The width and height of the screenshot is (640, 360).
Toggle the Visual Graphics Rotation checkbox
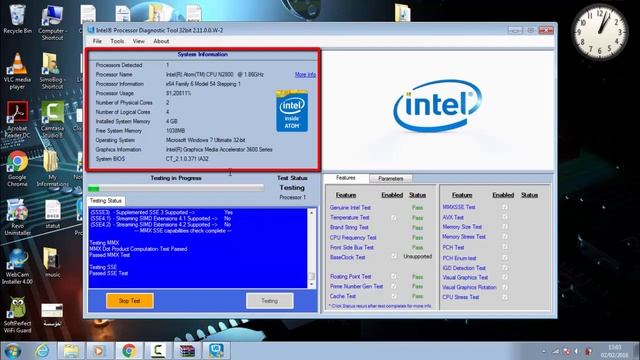505,287
